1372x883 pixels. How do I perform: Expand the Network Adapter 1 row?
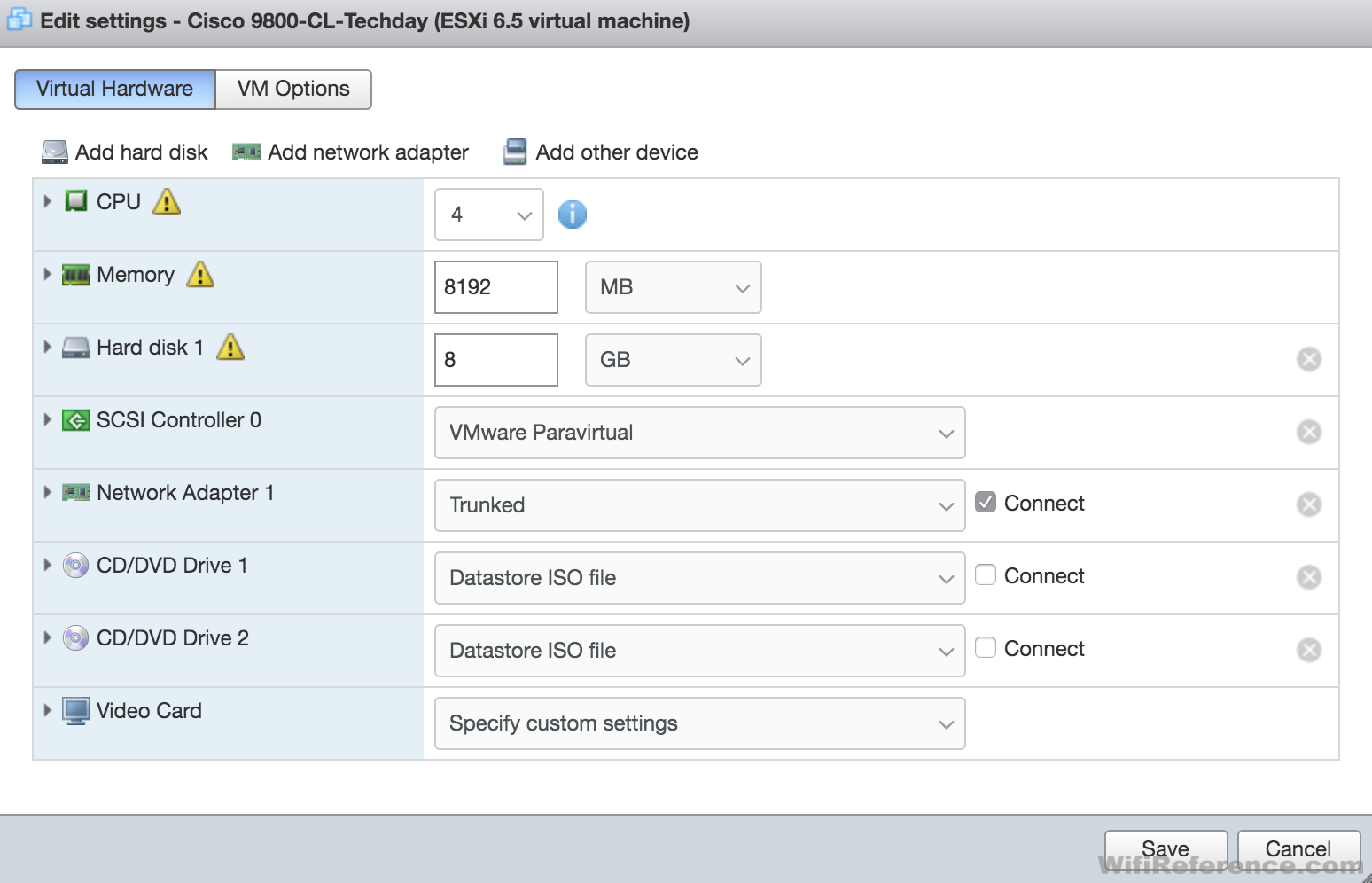(48, 492)
